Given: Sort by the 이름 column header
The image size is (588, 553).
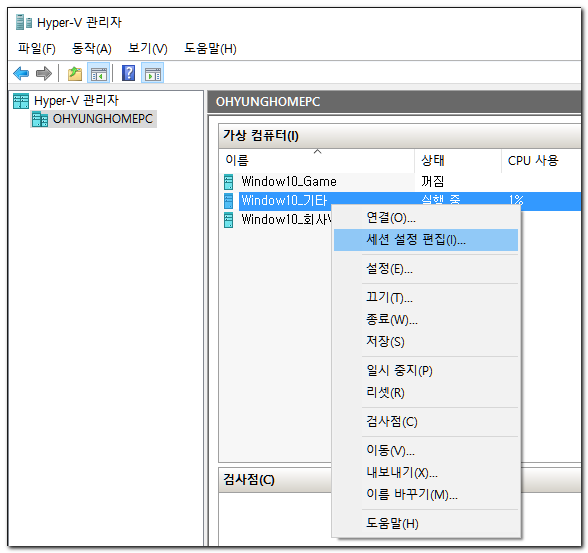Looking at the screenshot, I should [317, 160].
